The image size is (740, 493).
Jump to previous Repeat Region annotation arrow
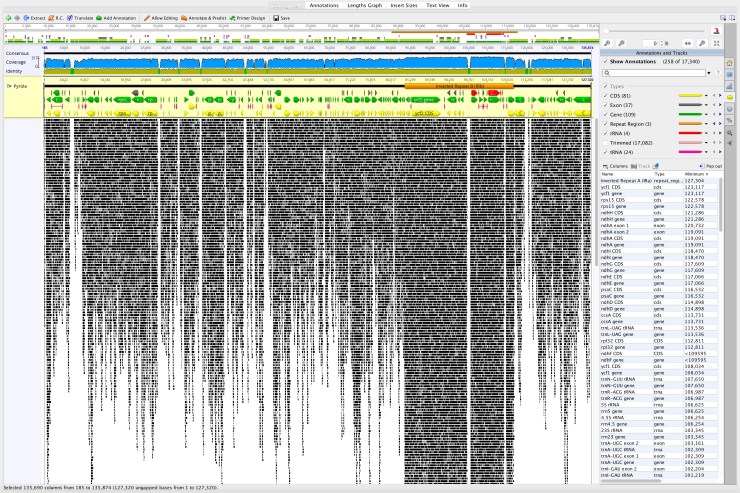(714, 124)
